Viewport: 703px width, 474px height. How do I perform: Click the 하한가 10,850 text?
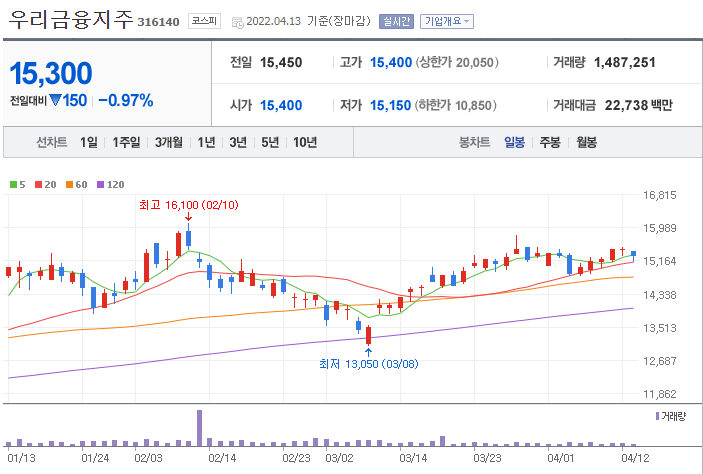pyautogui.click(x=455, y=105)
